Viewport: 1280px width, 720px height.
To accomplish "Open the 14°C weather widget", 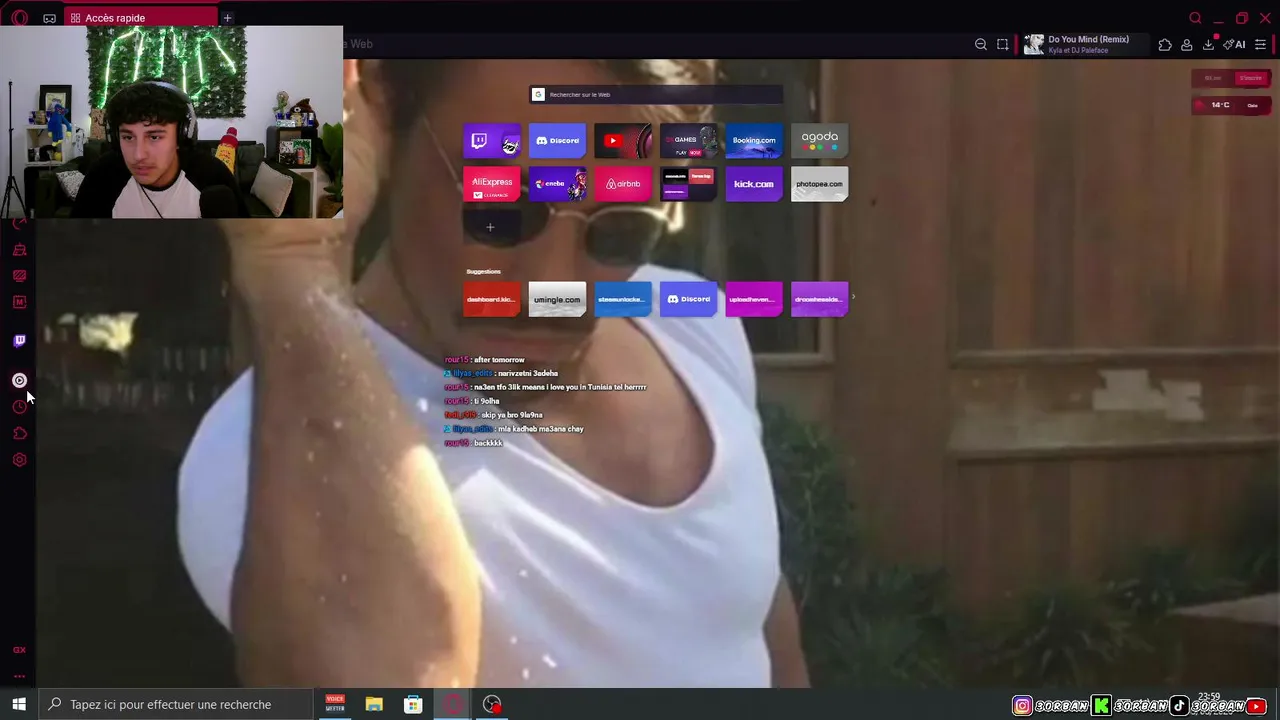I will [x=1231, y=105].
